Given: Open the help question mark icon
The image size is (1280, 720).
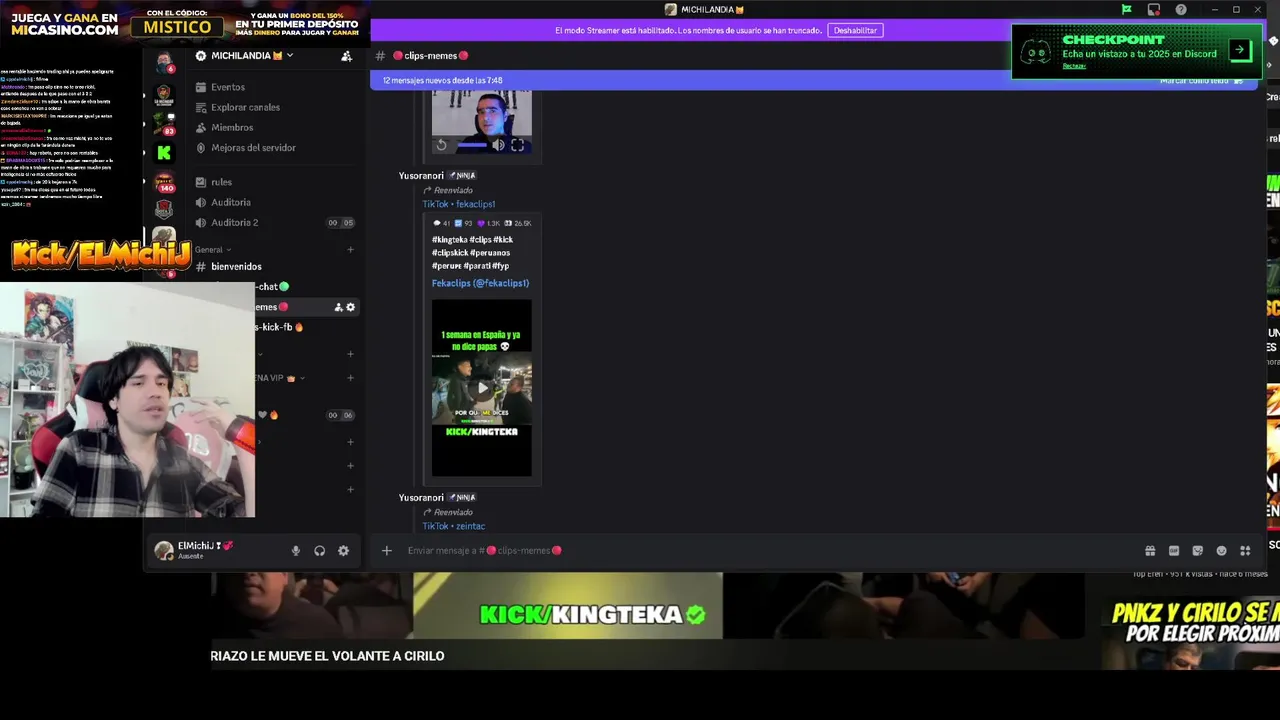Looking at the screenshot, I should 1181,10.
